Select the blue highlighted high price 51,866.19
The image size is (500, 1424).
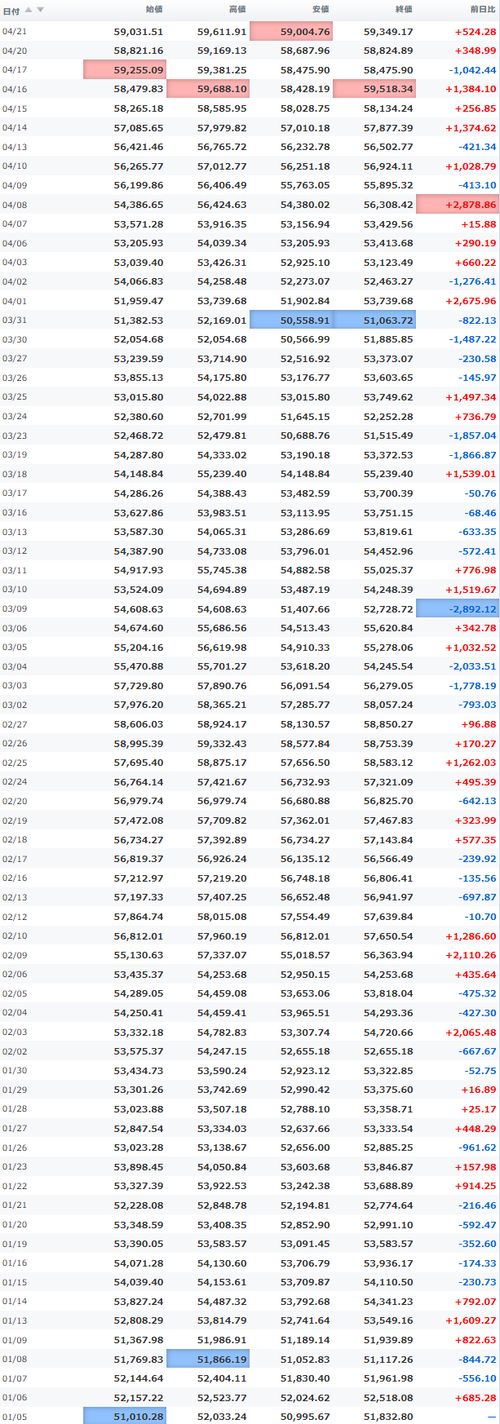click(208, 1358)
